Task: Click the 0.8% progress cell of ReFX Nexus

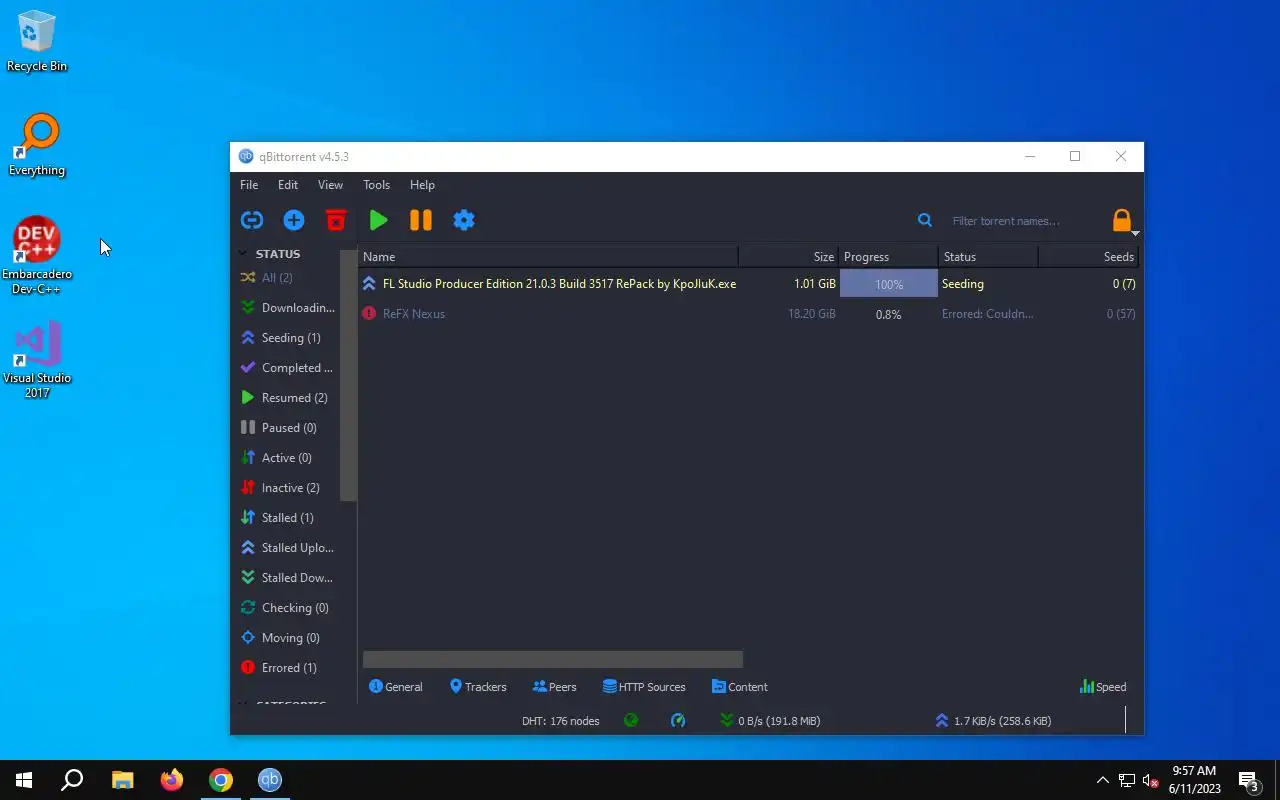Action: point(888,314)
